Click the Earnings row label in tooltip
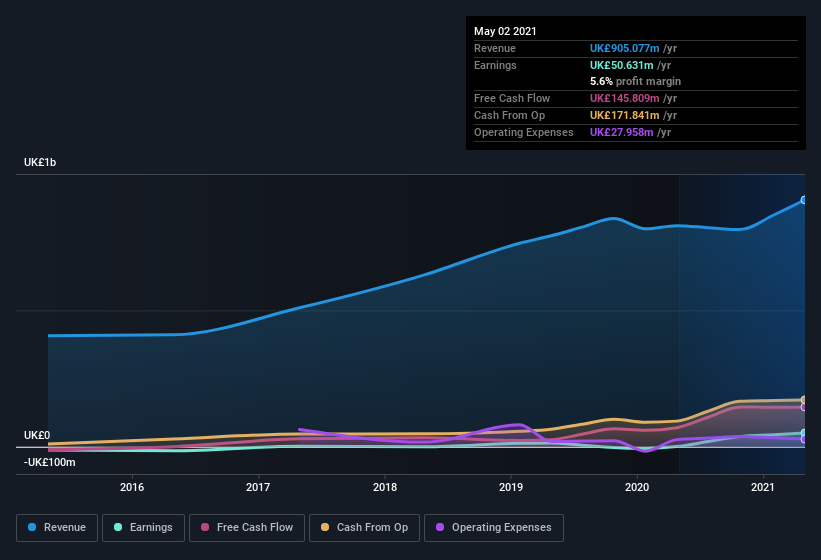Screen dimensions: 821x560 pyautogui.click(x=495, y=65)
